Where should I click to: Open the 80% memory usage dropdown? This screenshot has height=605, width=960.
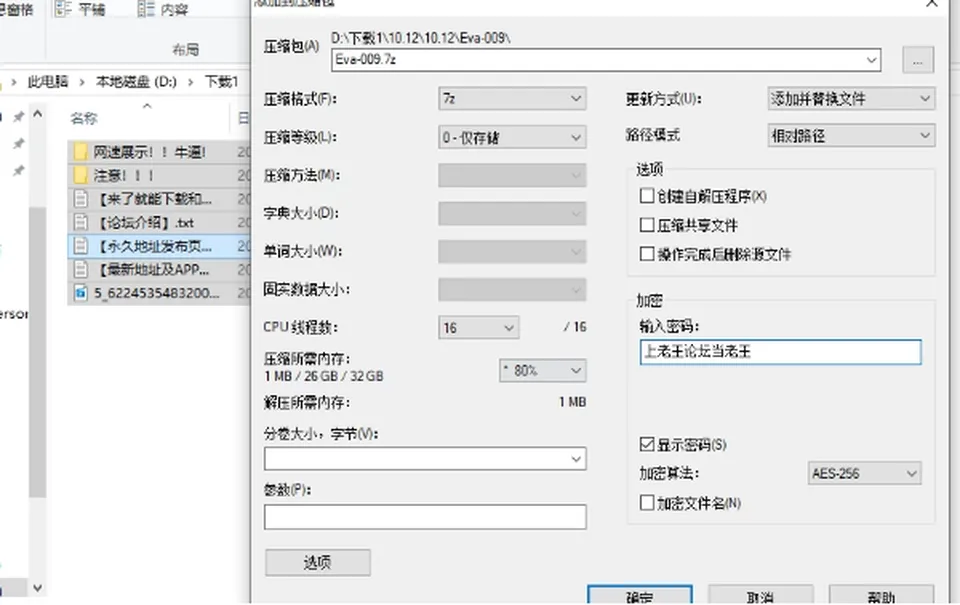coord(542,370)
